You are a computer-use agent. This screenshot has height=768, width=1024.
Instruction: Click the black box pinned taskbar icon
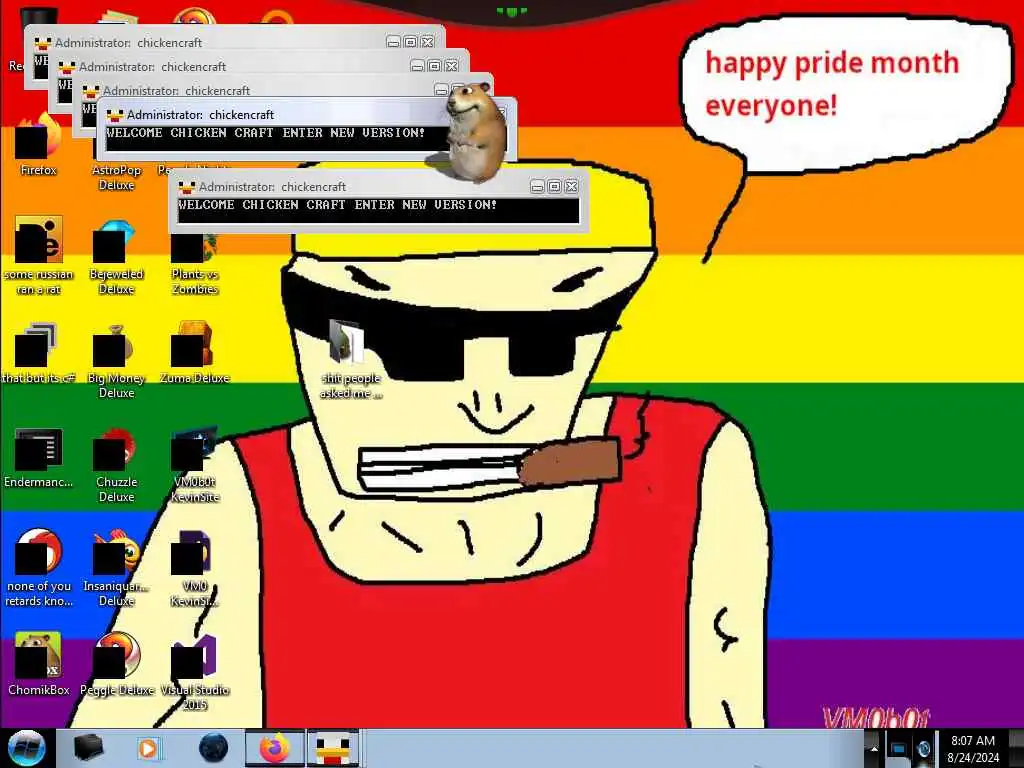tap(88, 748)
